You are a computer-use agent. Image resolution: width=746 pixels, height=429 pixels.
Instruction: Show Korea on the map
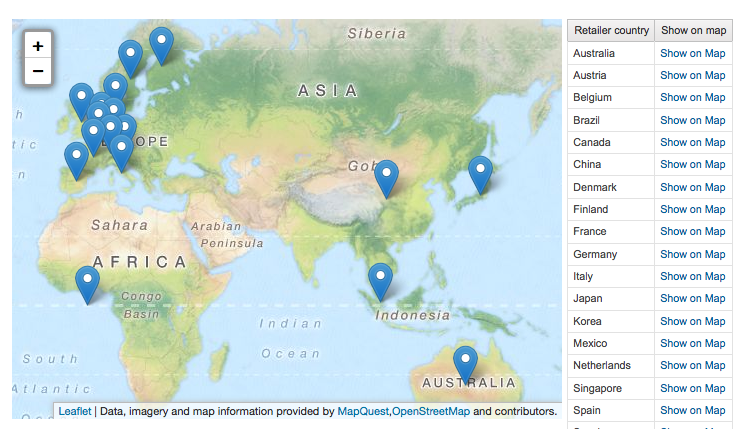[693, 322]
